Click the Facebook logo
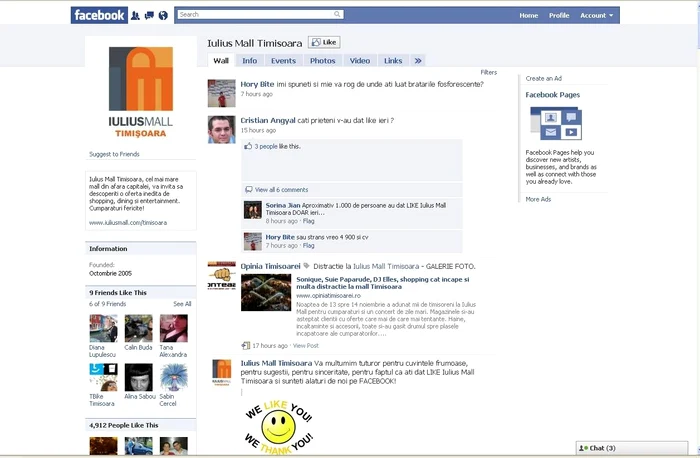Screen dimensions: 700x458 click(x=99, y=15)
